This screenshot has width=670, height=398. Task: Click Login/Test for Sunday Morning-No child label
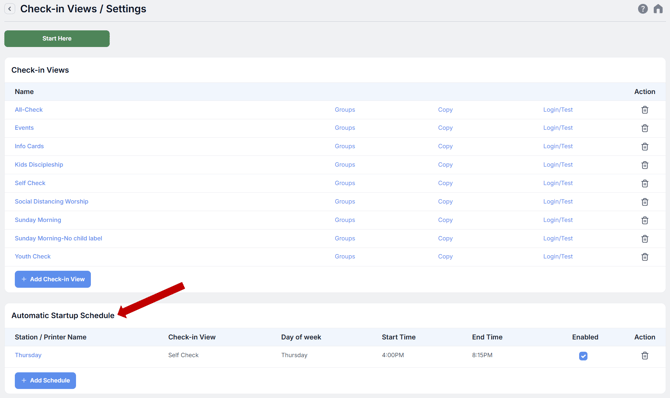tap(558, 238)
